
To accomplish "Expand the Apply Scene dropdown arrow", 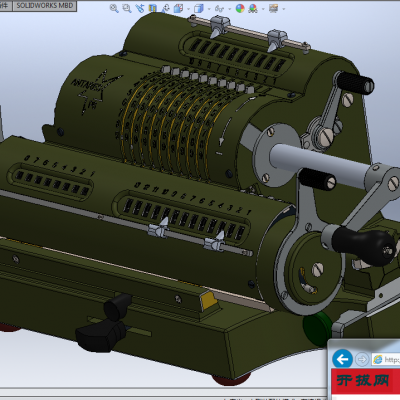I will click(x=263, y=9).
